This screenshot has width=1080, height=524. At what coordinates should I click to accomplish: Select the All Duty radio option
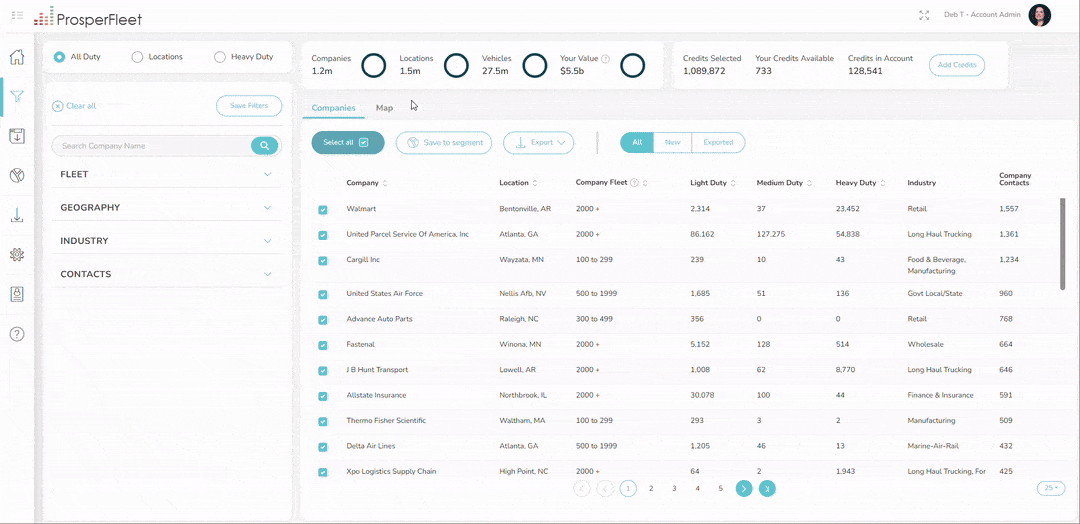(x=59, y=57)
